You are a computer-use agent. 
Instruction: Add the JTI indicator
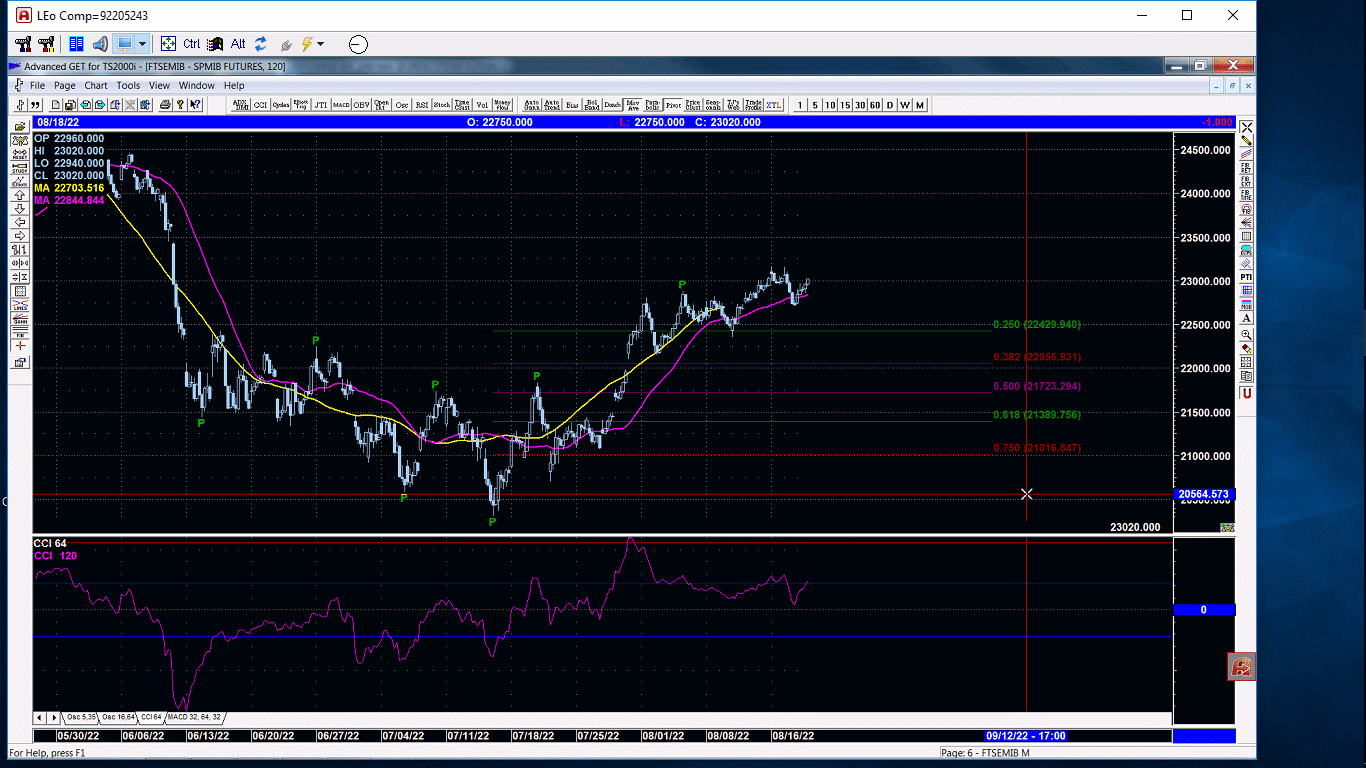click(x=320, y=105)
